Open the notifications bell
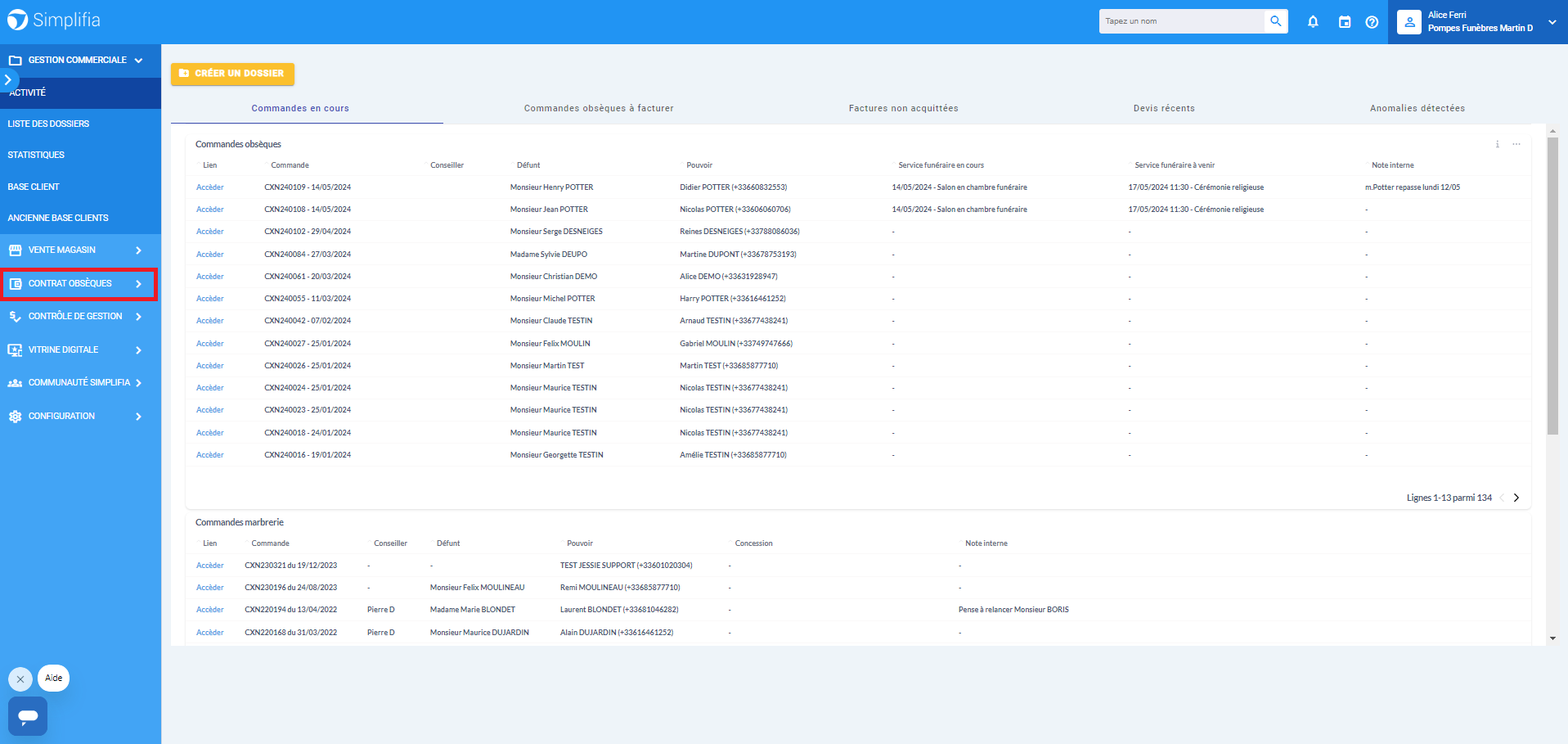1568x744 pixels. [1313, 22]
